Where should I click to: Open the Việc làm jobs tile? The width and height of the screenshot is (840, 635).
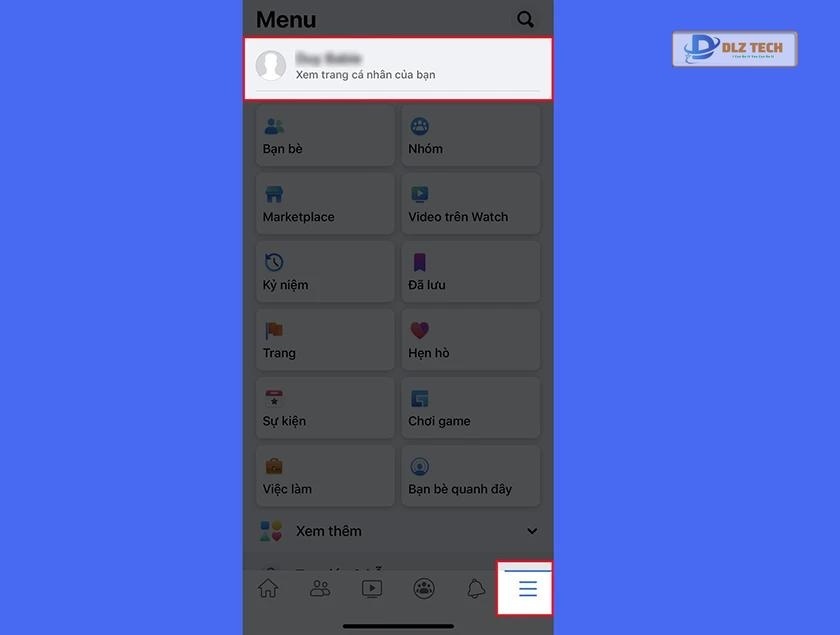point(325,477)
